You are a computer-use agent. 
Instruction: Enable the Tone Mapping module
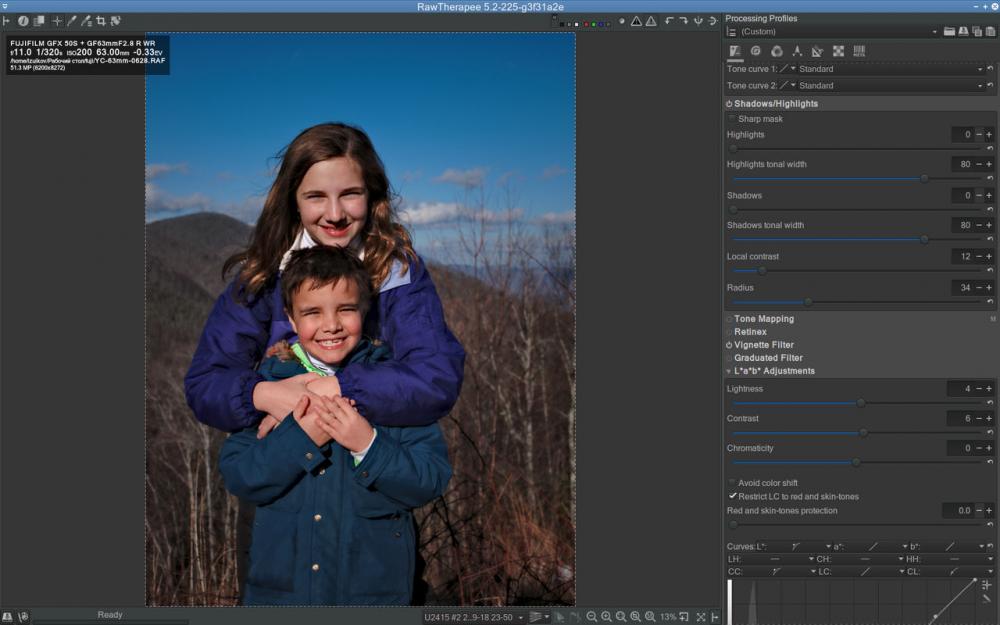[x=729, y=319]
